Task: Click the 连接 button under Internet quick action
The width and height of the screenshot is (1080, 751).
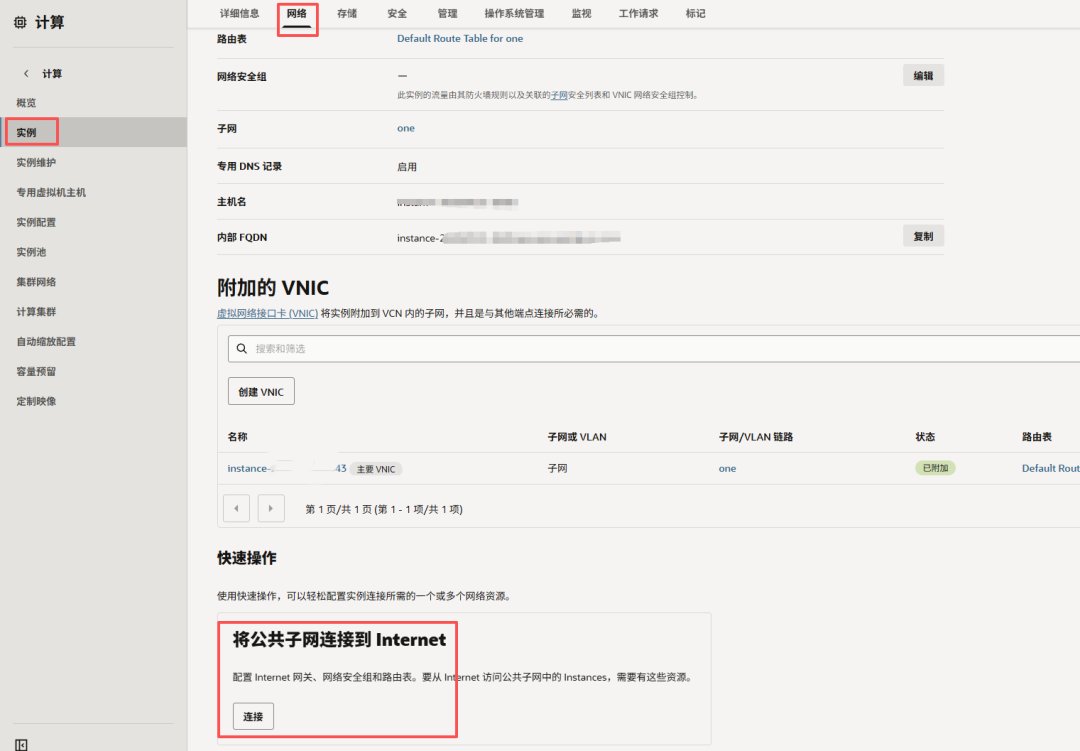Action: [253, 717]
